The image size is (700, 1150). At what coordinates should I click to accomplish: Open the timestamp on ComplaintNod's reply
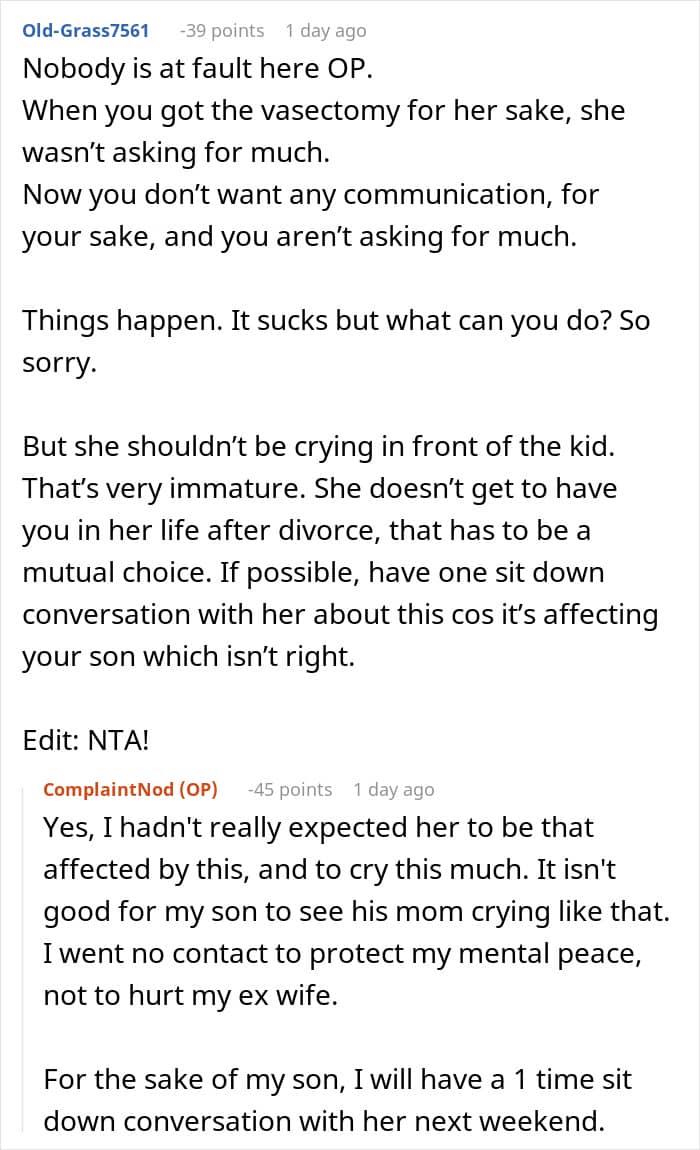coord(393,789)
